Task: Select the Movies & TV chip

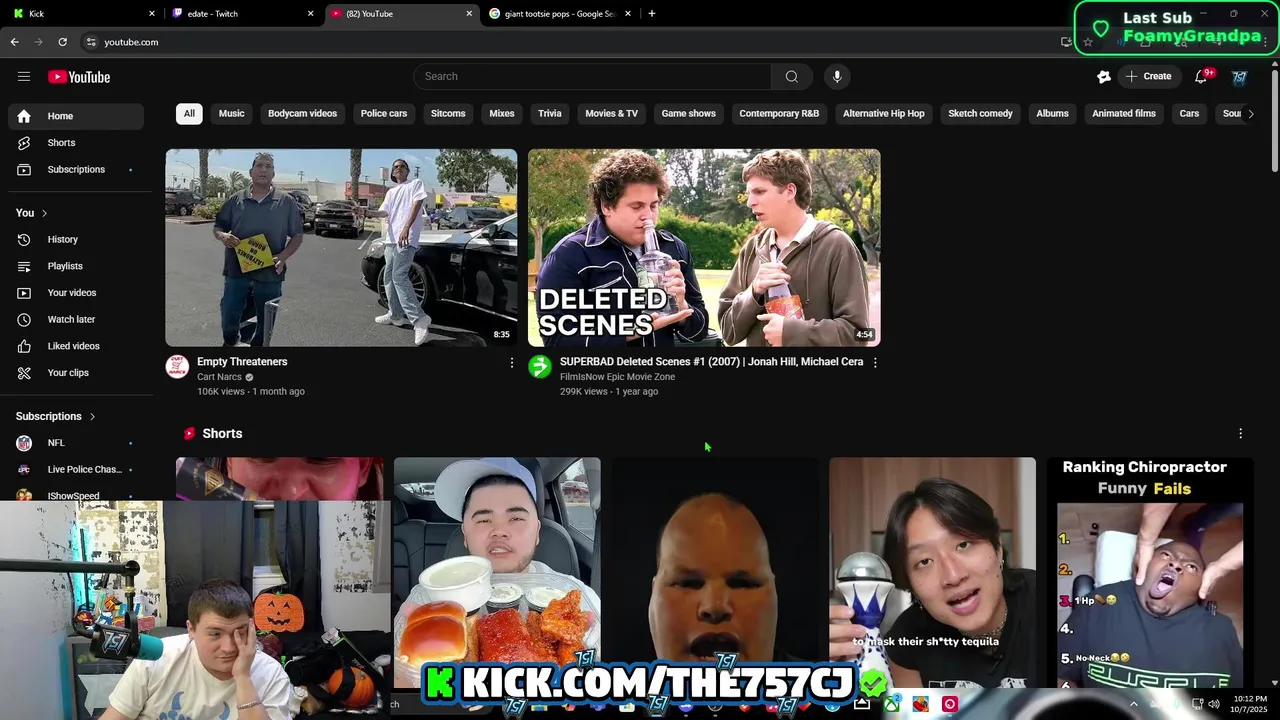Action: click(611, 114)
